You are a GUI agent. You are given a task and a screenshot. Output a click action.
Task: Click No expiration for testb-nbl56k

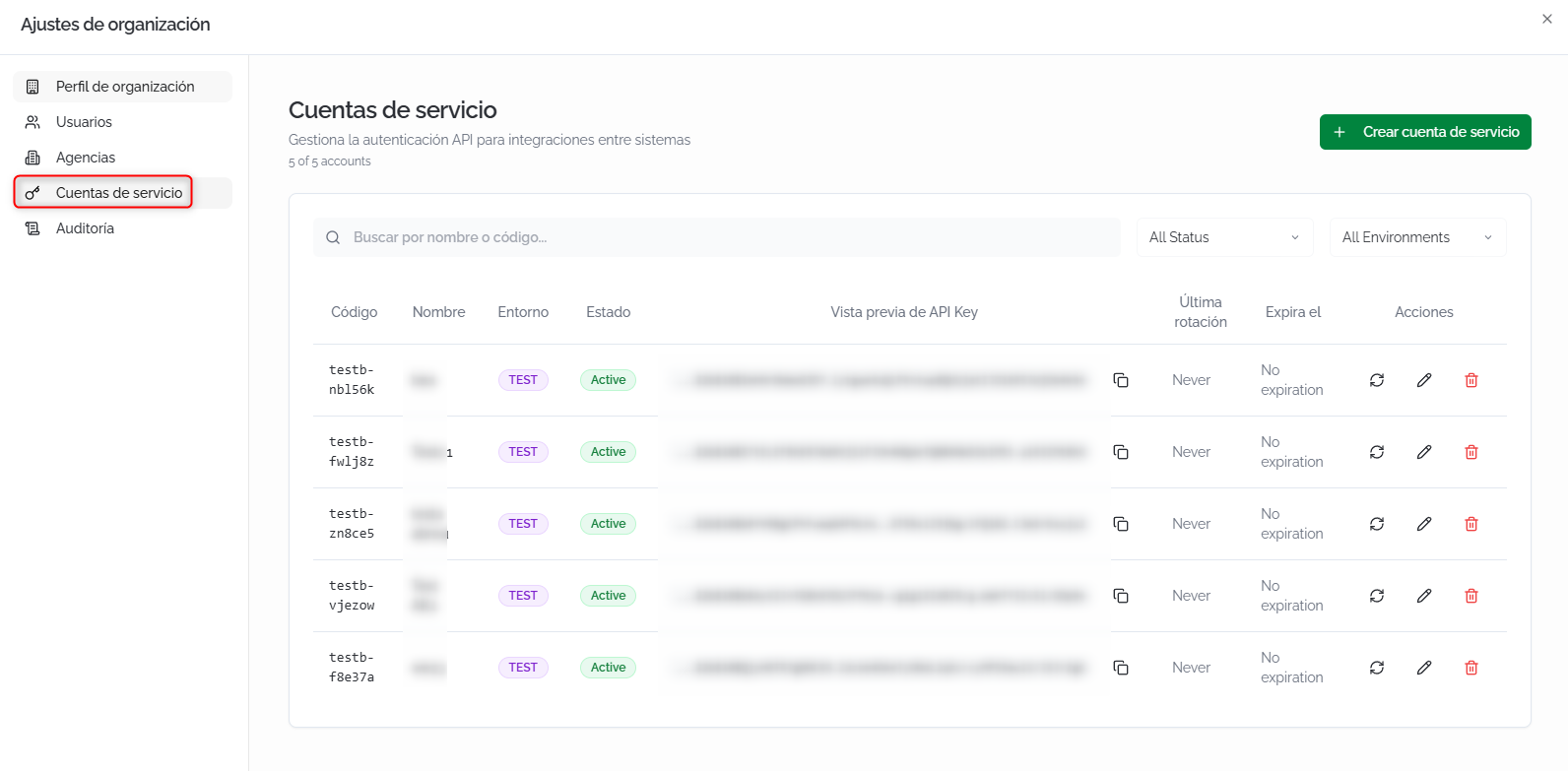tap(1292, 380)
